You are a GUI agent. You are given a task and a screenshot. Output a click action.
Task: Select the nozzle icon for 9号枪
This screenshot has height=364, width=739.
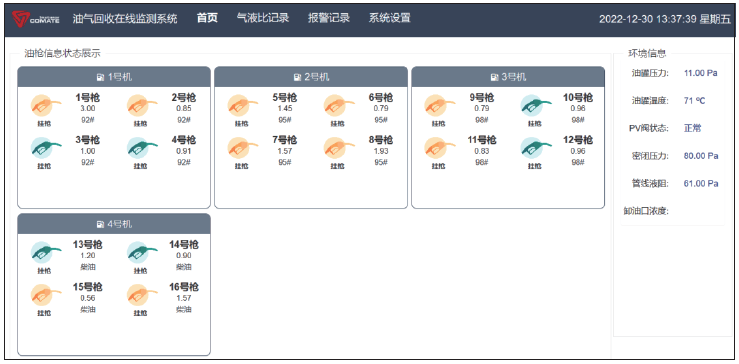pyautogui.click(x=439, y=106)
